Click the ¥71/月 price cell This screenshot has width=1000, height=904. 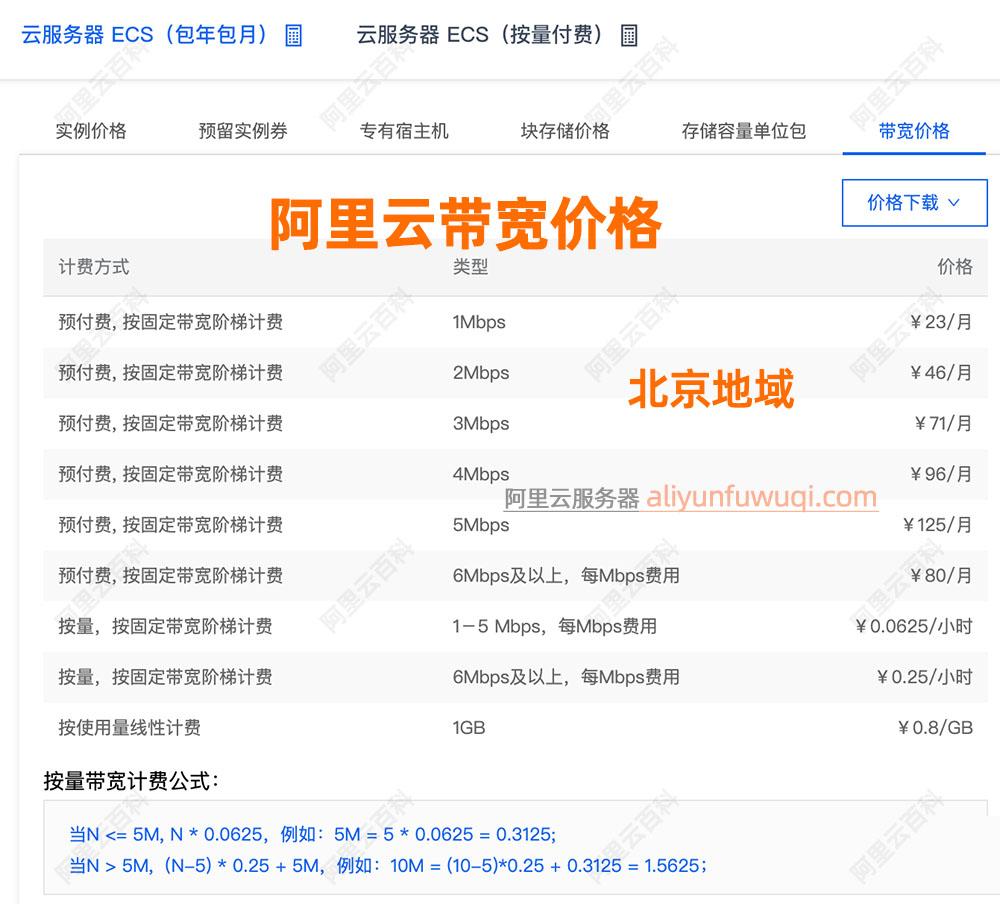(943, 424)
